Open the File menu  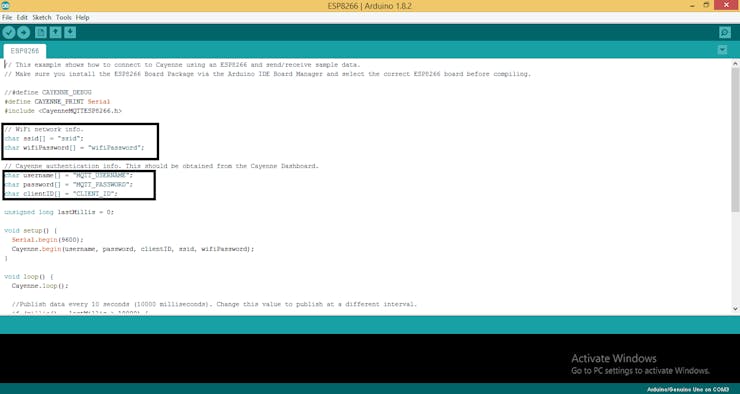[x=7, y=17]
